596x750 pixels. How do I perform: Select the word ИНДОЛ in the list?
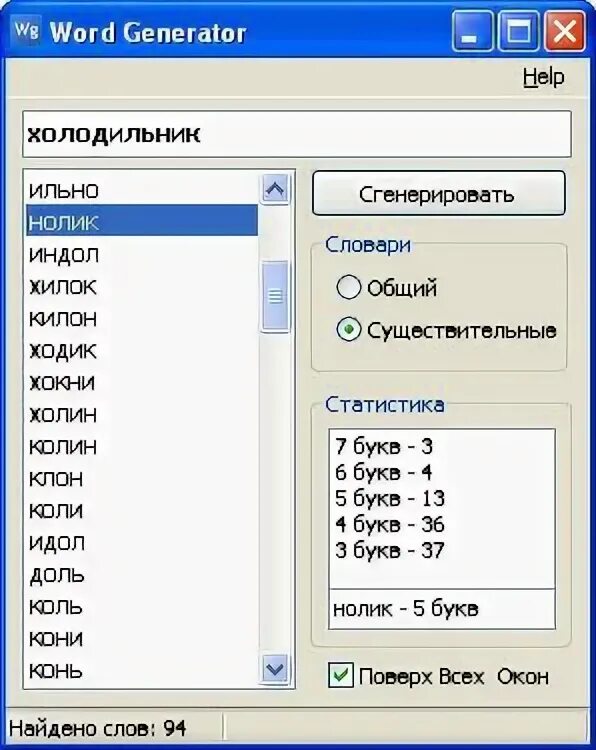[x=142, y=255]
